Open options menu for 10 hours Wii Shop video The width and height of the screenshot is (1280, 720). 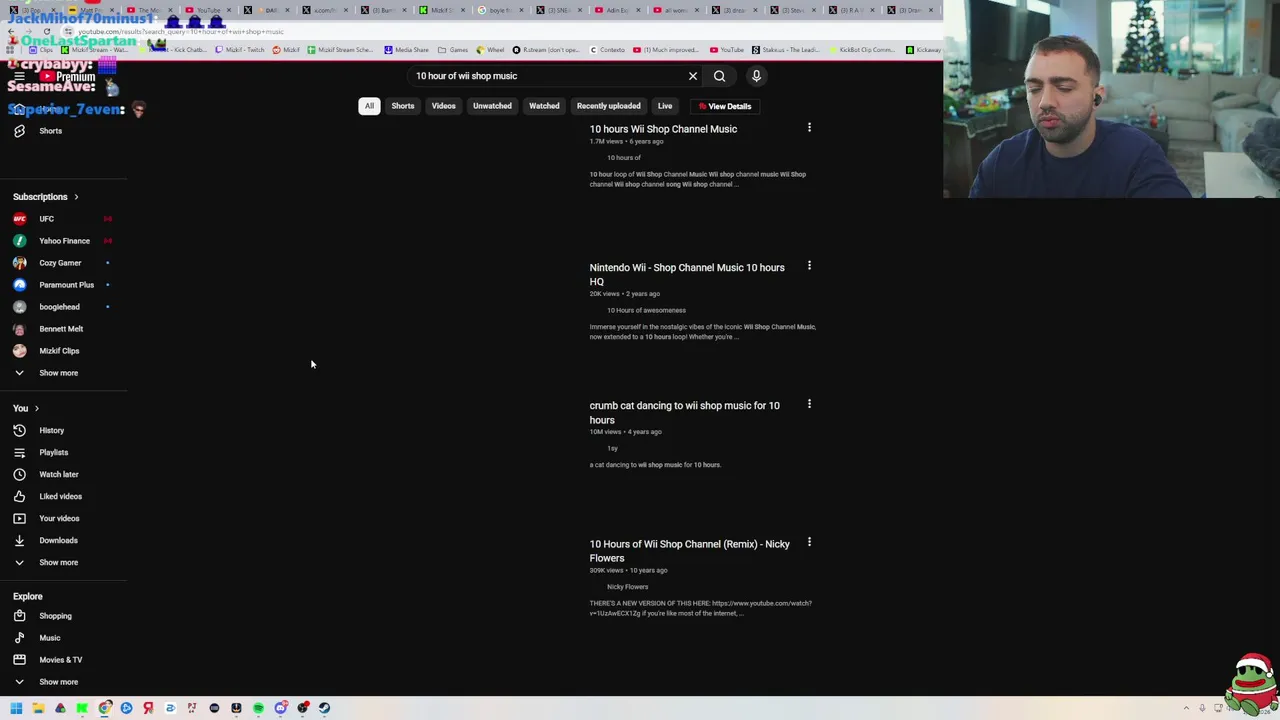[x=809, y=128]
